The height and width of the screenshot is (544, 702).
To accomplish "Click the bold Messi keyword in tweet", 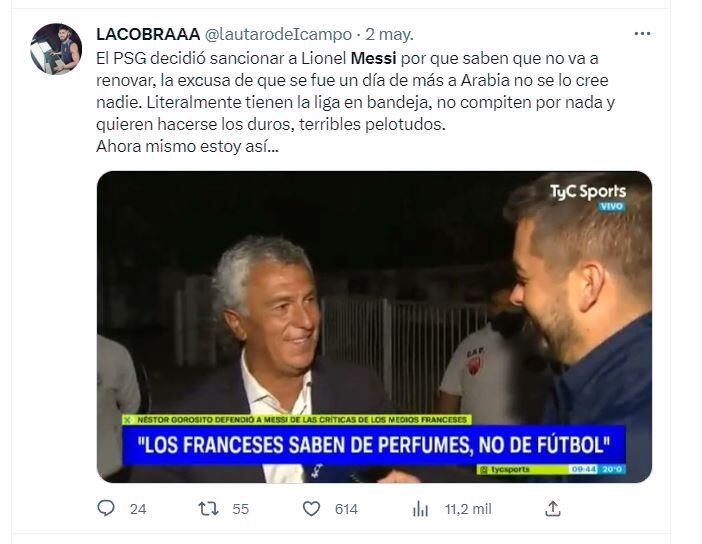I will [x=373, y=58].
